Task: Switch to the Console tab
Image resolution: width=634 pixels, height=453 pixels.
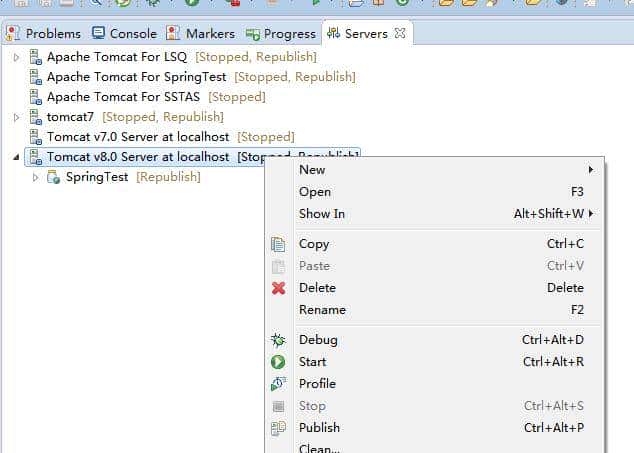Action: click(124, 33)
